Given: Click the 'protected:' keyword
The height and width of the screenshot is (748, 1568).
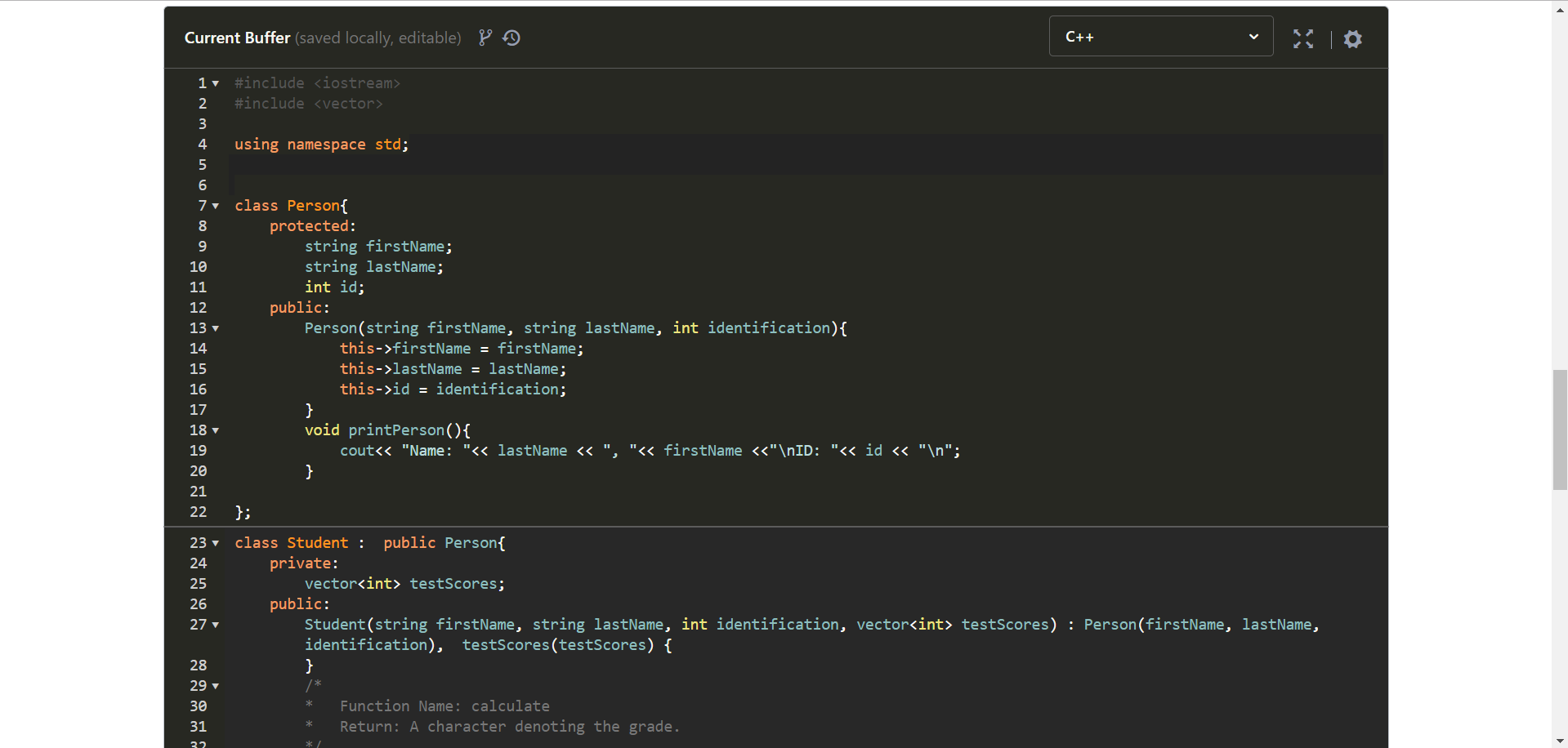Looking at the screenshot, I should (x=312, y=226).
